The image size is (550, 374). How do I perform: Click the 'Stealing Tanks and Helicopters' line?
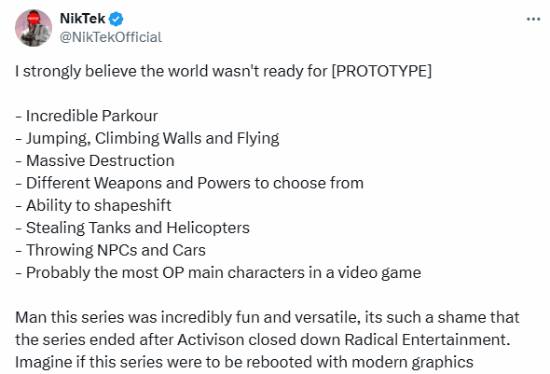133,228
